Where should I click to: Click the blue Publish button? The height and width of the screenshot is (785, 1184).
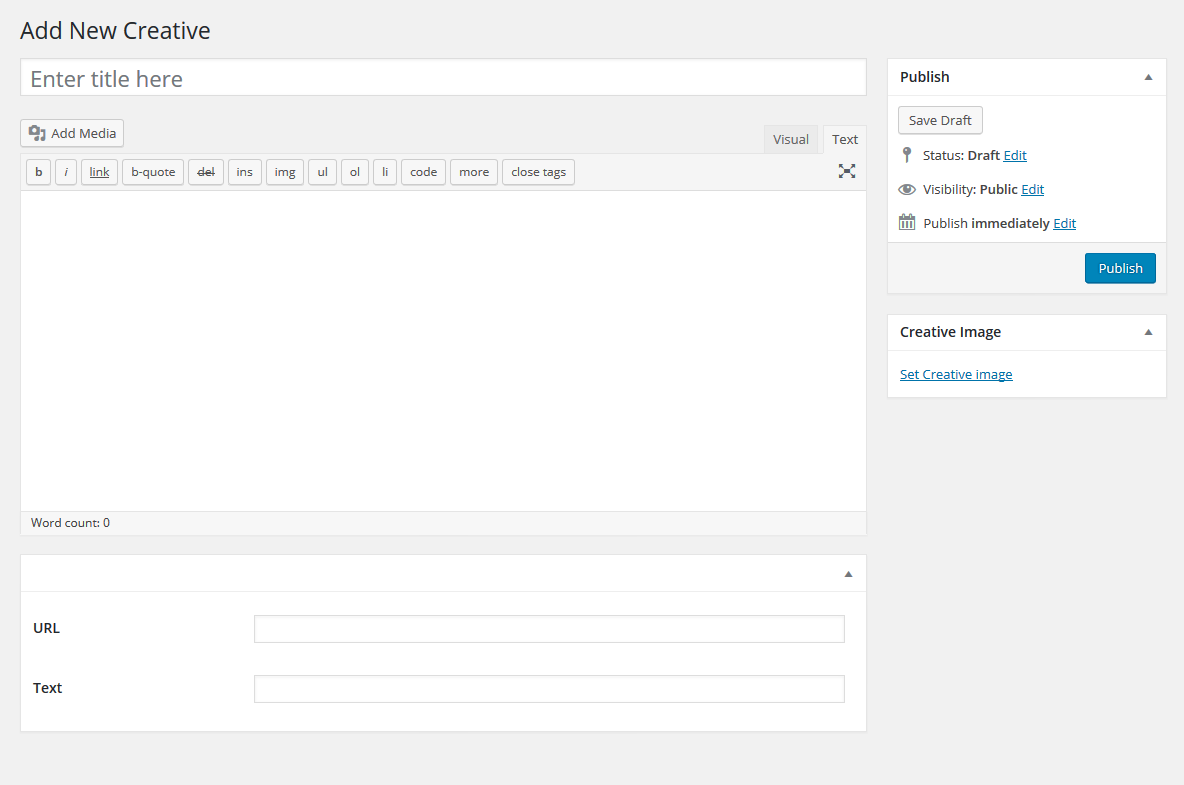(1120, 268)
